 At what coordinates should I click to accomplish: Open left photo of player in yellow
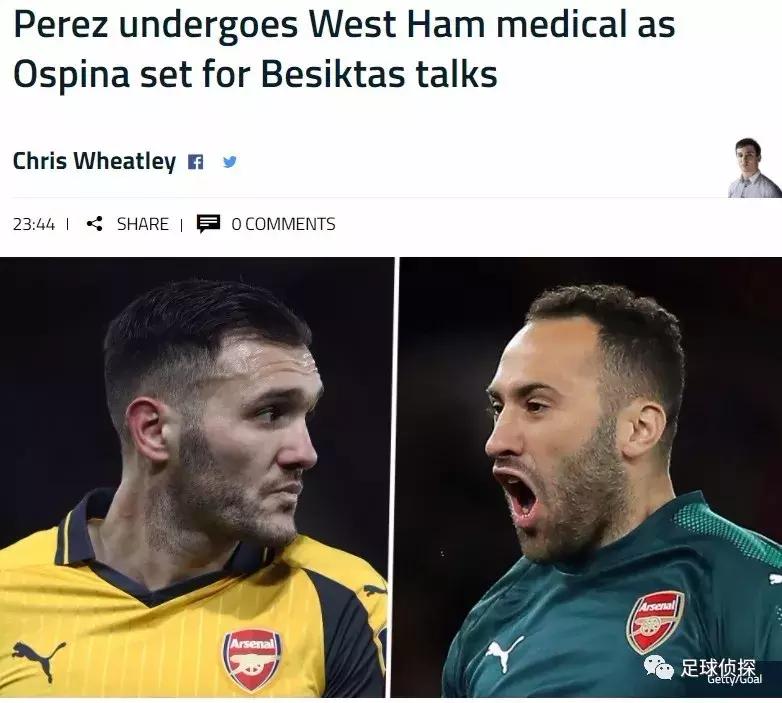pos(195,450)
